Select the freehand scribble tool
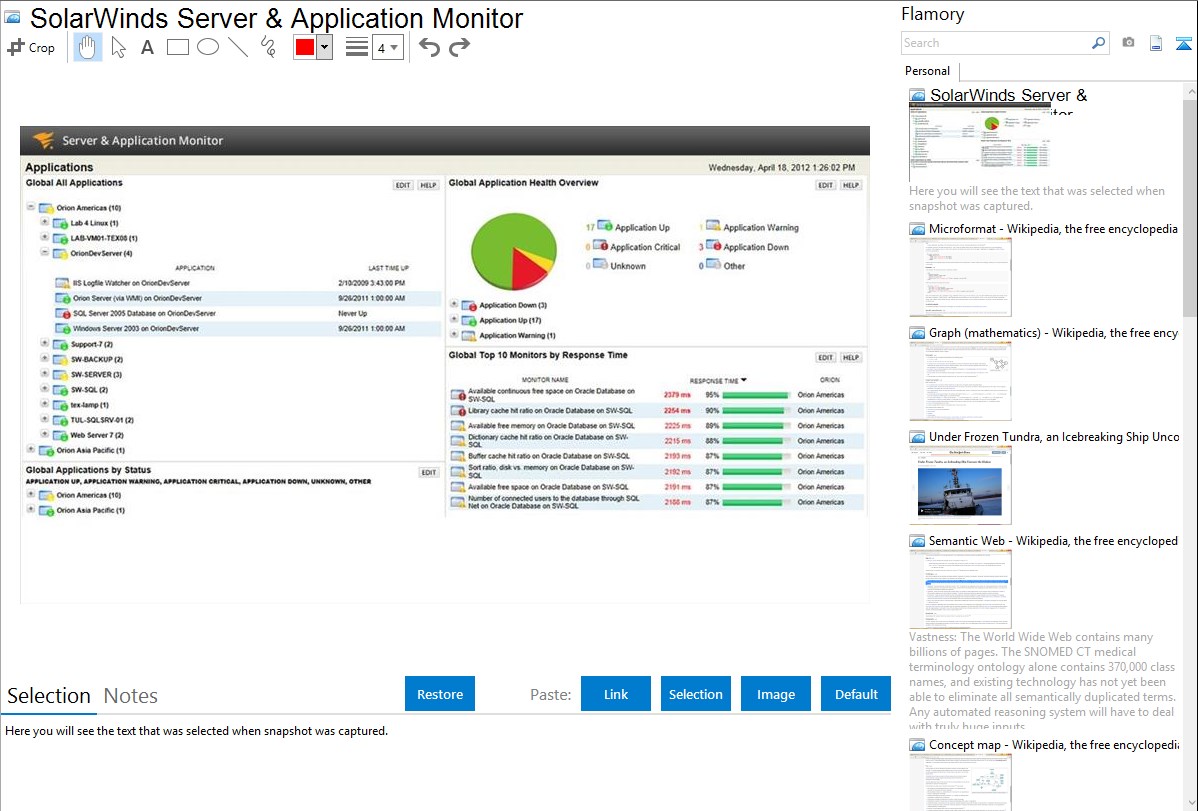This screenshot has height=811, width=1198. [x=268, y=47]
